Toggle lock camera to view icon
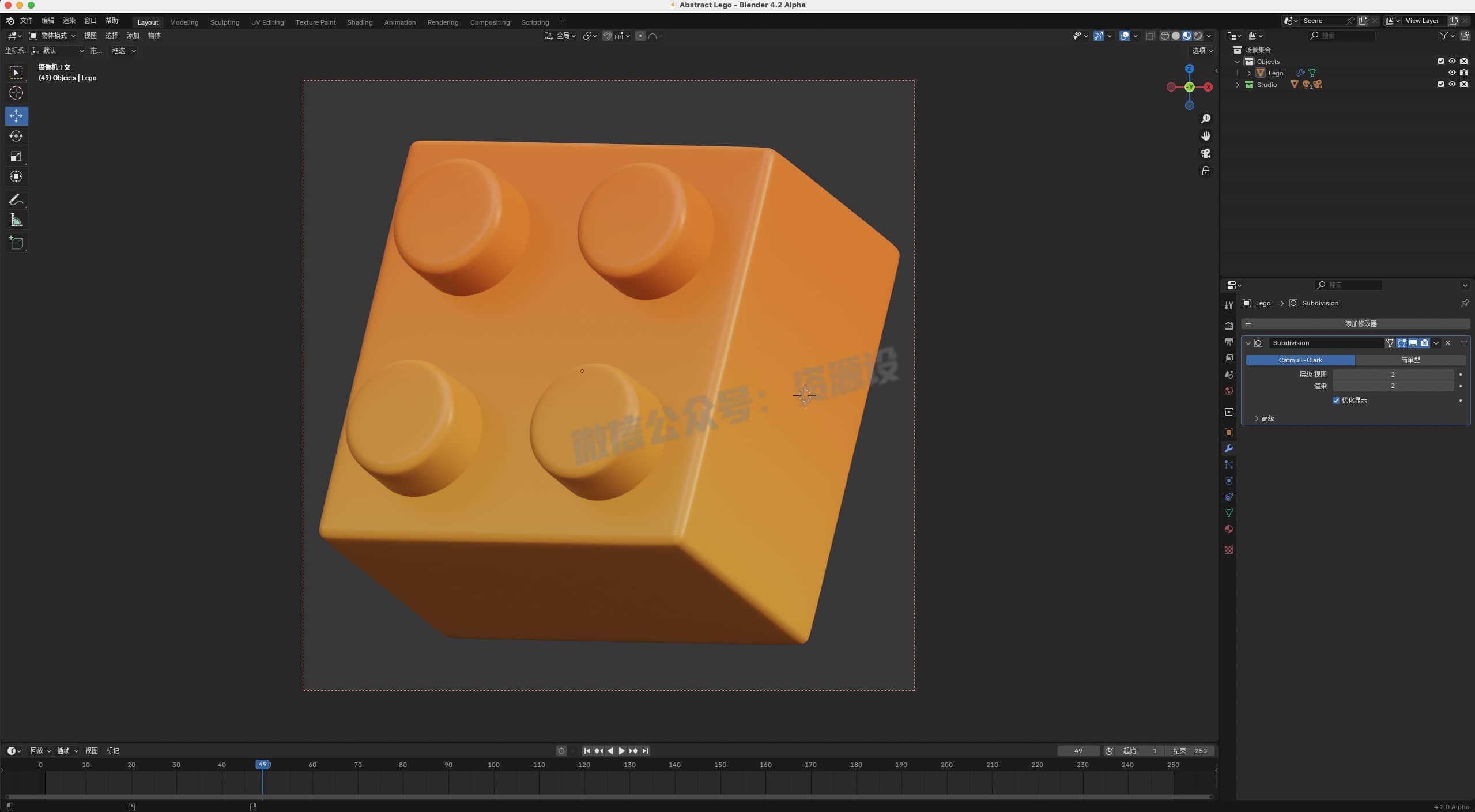Image resolution: width=1475 pixels, height=812 pixels. 1205,171
